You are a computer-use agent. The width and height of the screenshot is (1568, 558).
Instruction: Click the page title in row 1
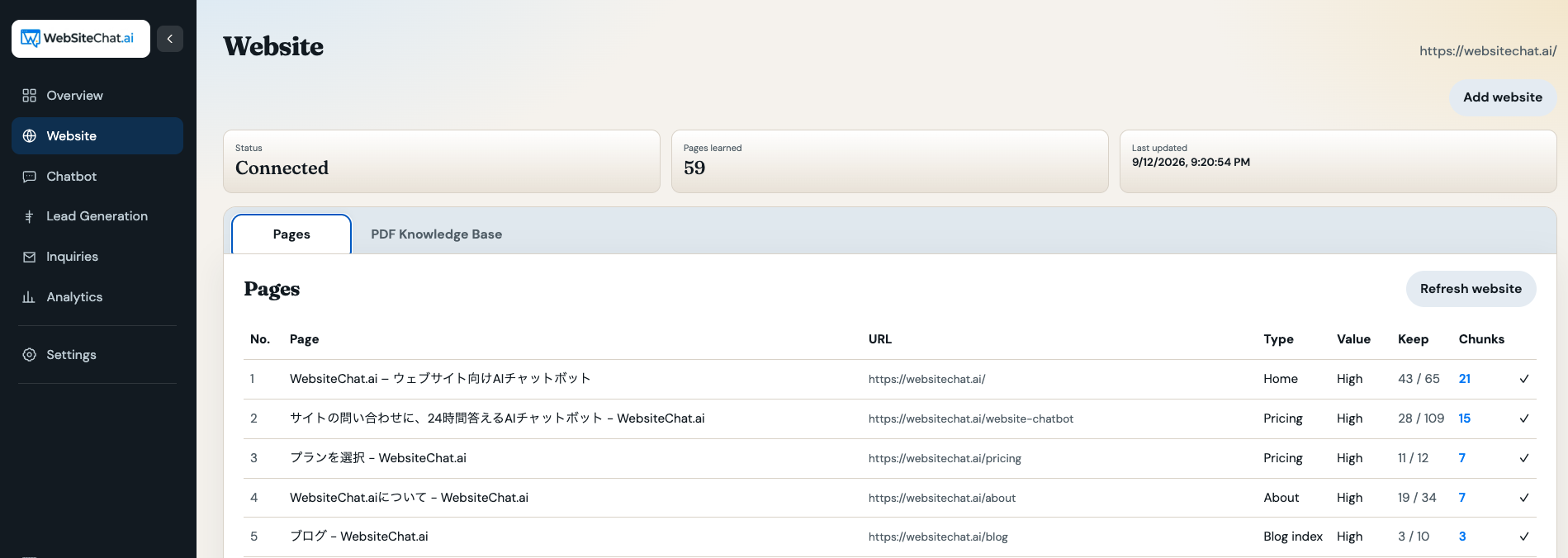(x=440, y=379)
